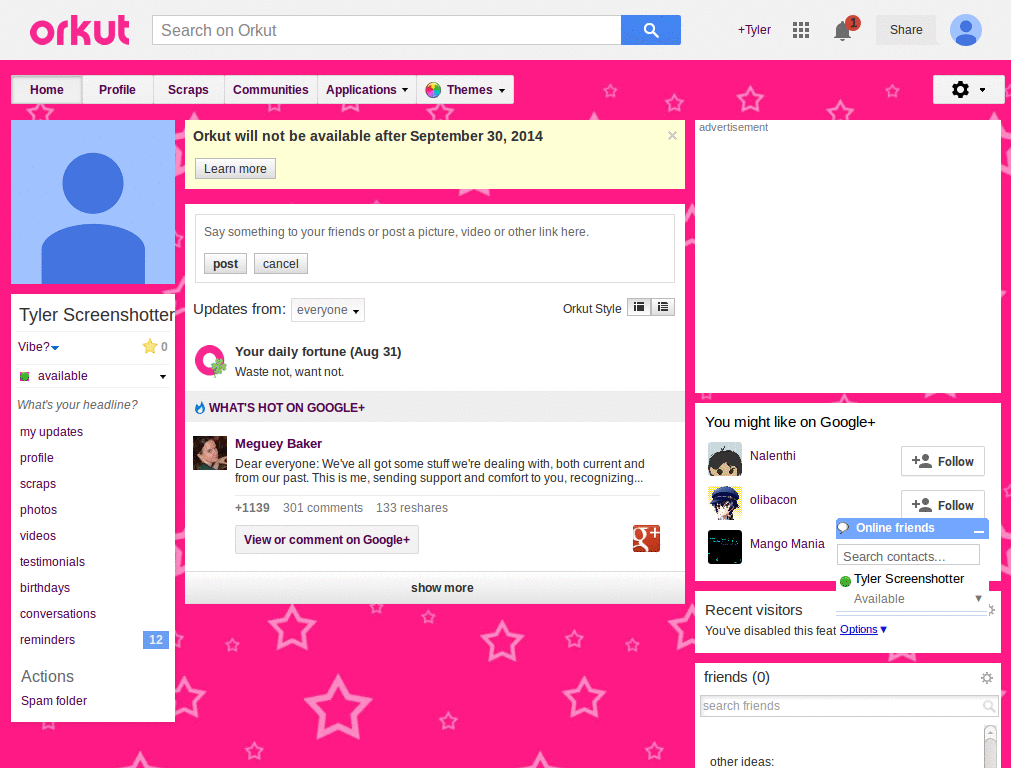Screen dimensions: 1024x768
Task: Open the Google apps grid icon
Action: pos(801,30)
